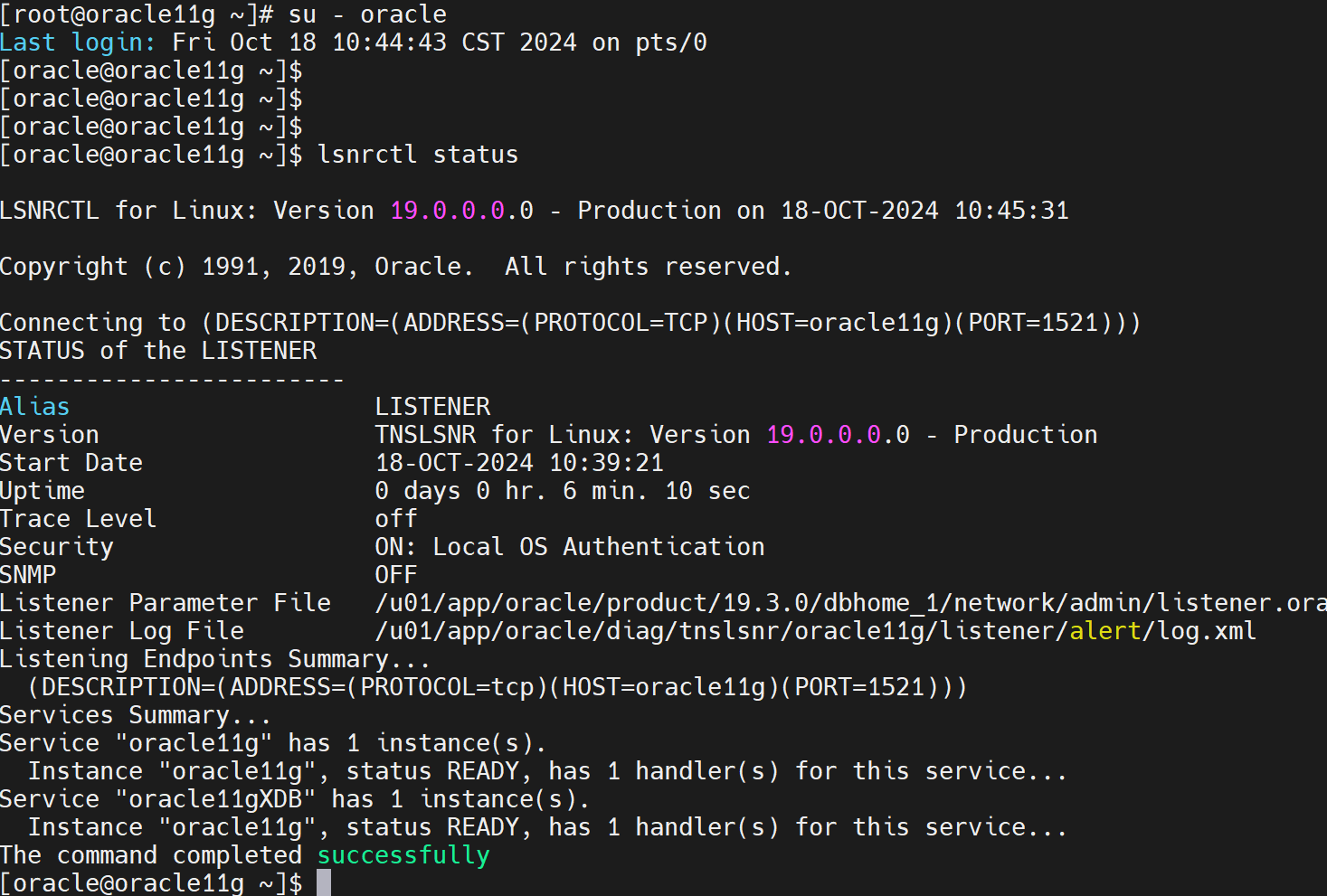This screenshot has height=896, width=1327.
Task: Click the cyan 'Alias' label
Action: [x=34, y=407]
